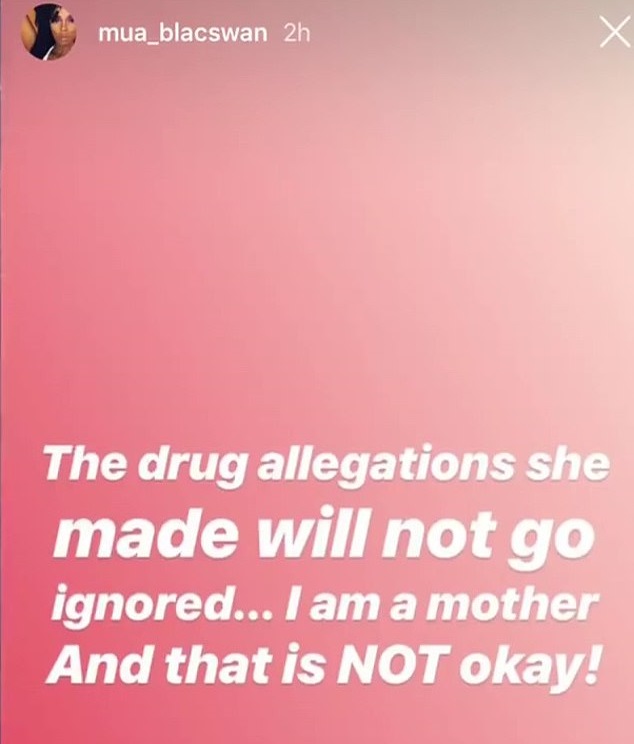Tap the line 'And that is NOT okay!'
Screen dimensions: 634x744
pos(322,666)
